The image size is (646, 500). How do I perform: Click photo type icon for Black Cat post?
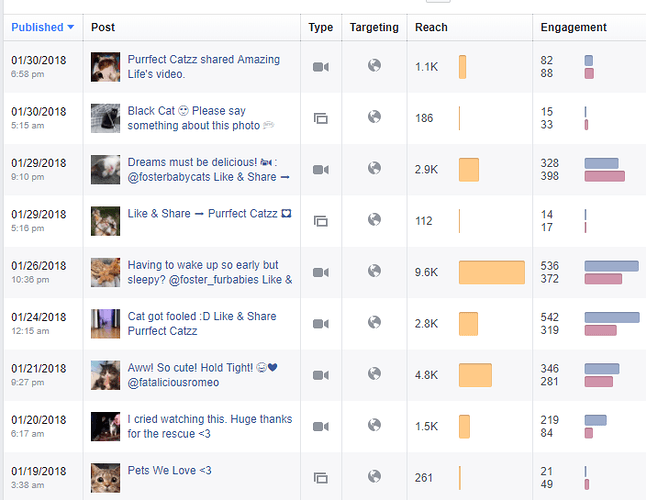(320, 118)
